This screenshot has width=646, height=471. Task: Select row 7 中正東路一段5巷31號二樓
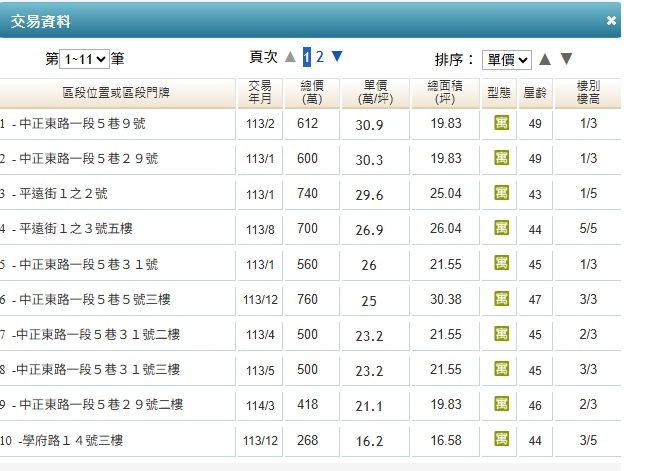pos(310,335)
